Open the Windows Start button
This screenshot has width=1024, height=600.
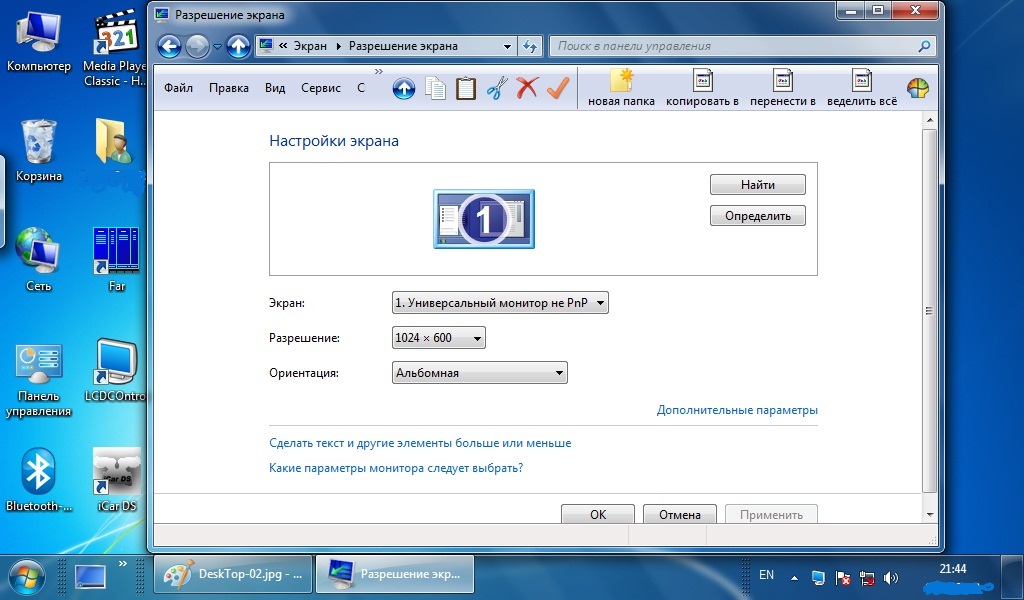(x=27, y=576)
